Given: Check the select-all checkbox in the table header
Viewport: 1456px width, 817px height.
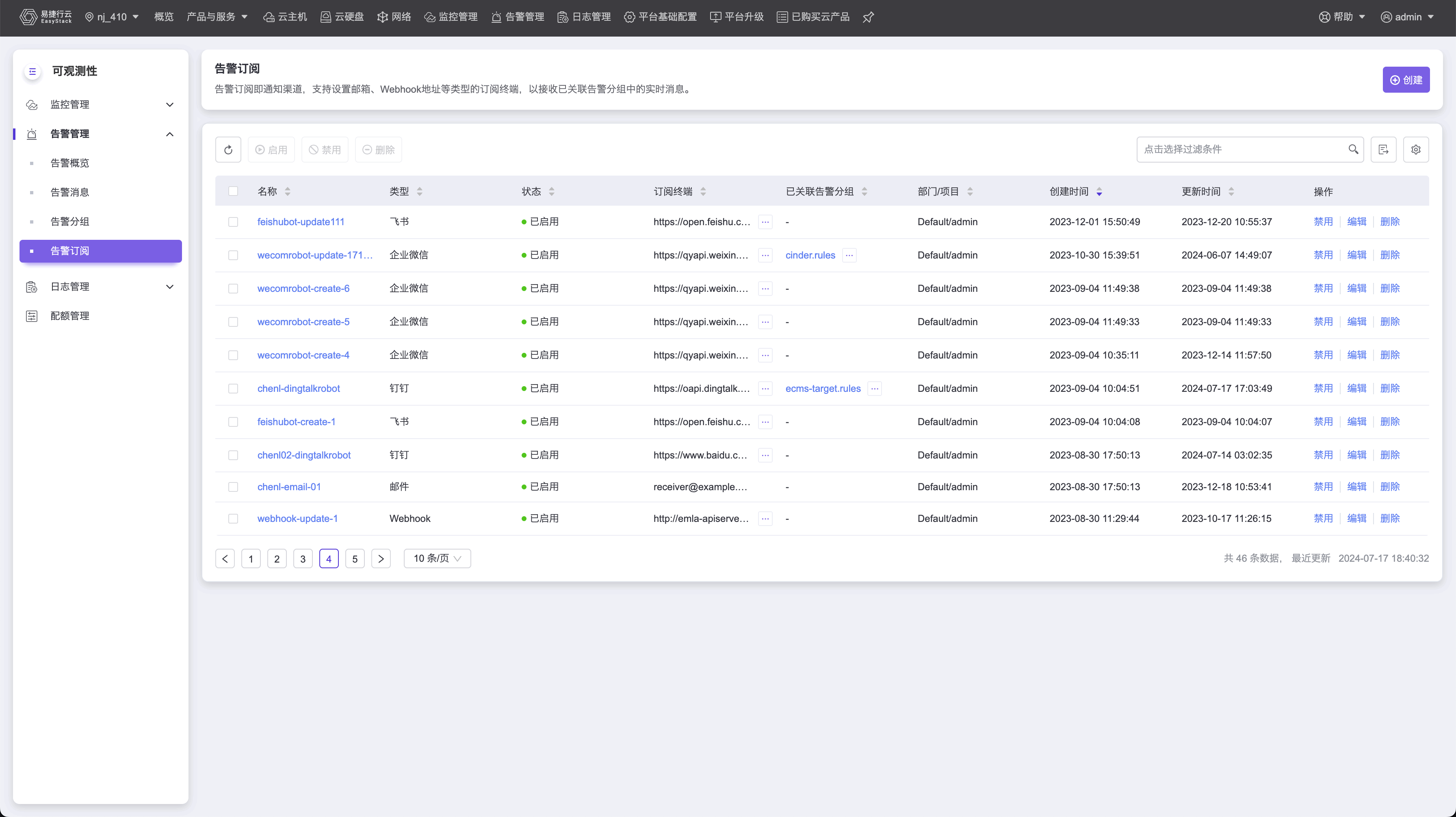Looking at the screenshot, I should coord(233,191).
